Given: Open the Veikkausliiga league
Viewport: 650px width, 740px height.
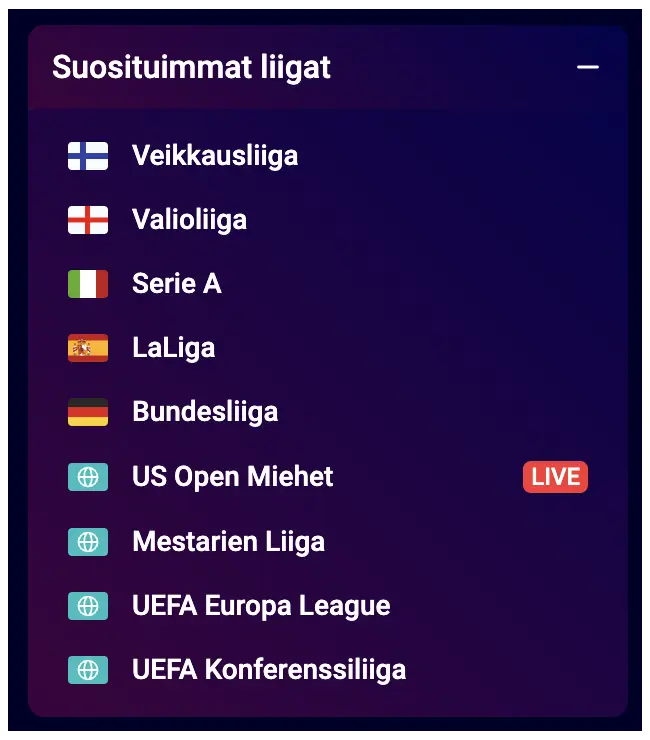Looking at the screenshot, I should (x=215, y=156).
